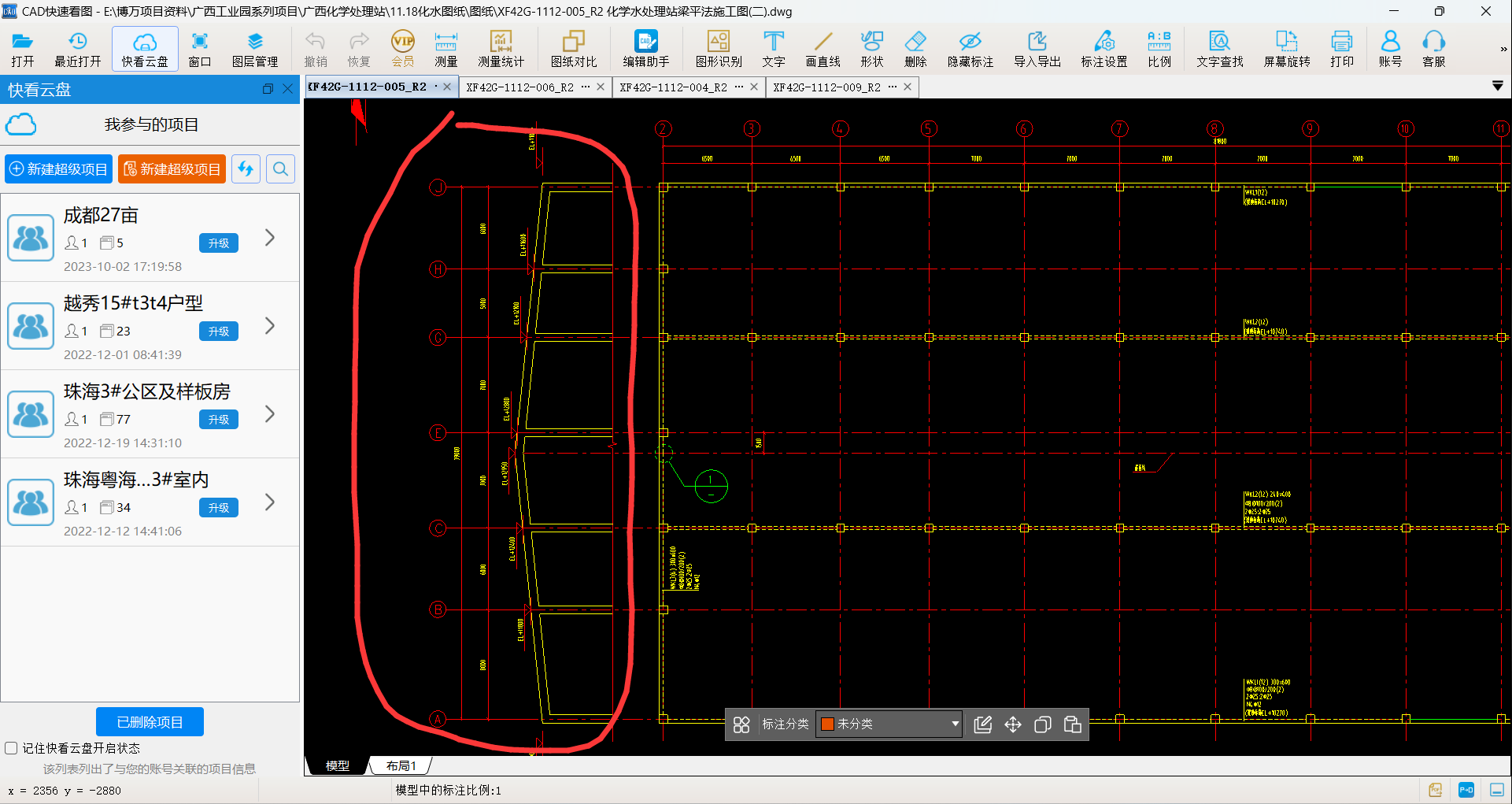Screen dimensions: 1512x804
Task: Open a file with the 打开 icon
Action: pyautogui.click(x=22, y=49)
